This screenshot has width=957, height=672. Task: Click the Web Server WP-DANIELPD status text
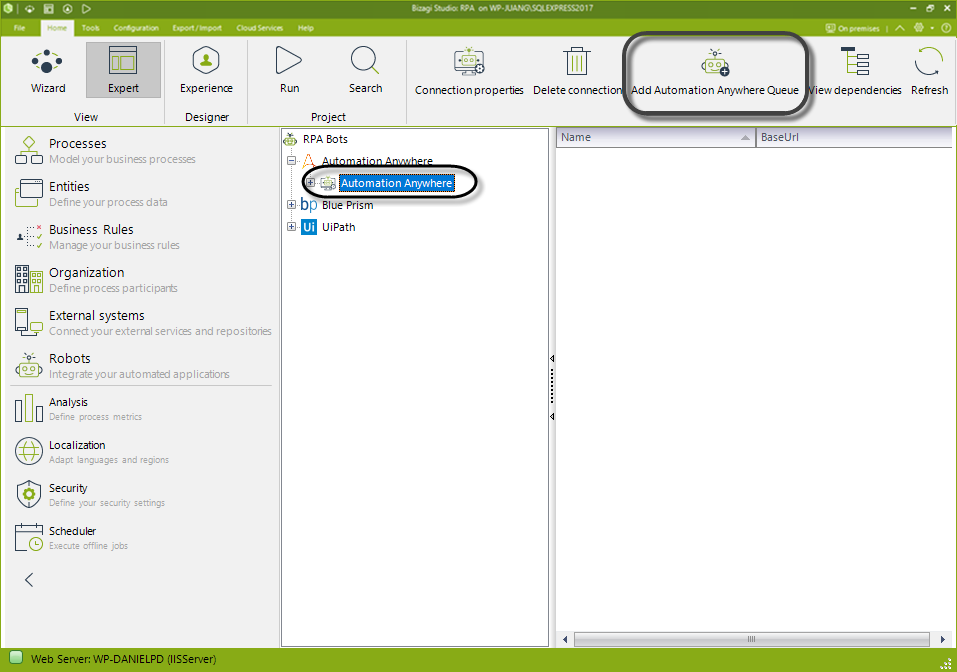click(x=123, y=659)
